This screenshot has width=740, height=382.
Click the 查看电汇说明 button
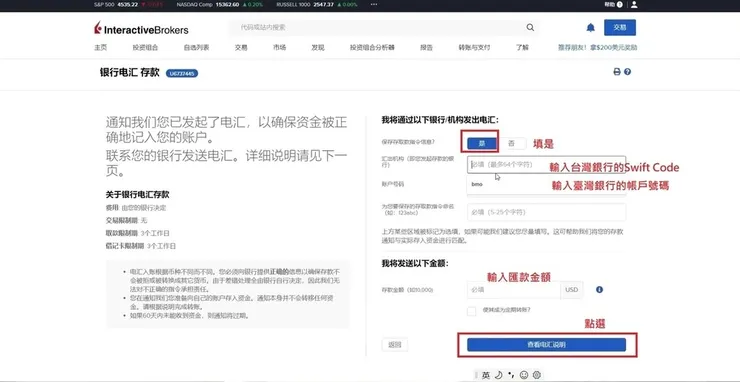(x=546, y=345)
